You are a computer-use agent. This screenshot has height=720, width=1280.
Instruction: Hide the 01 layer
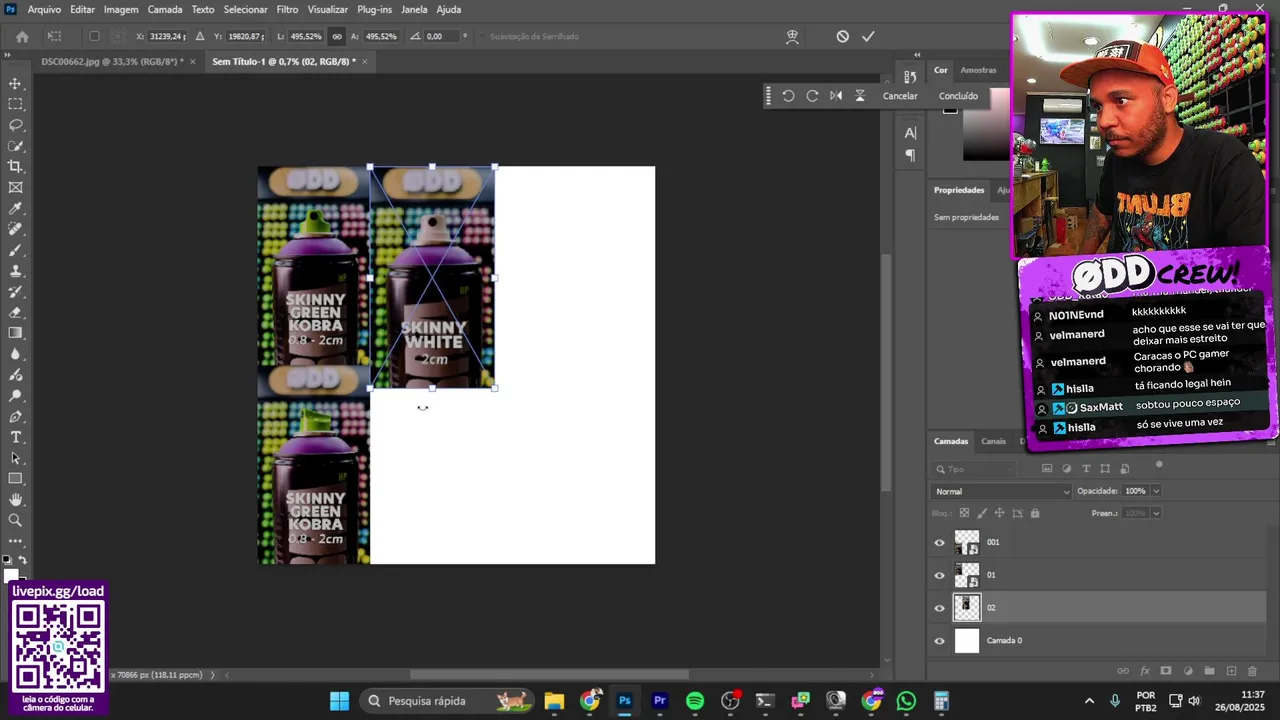point(939,575)
